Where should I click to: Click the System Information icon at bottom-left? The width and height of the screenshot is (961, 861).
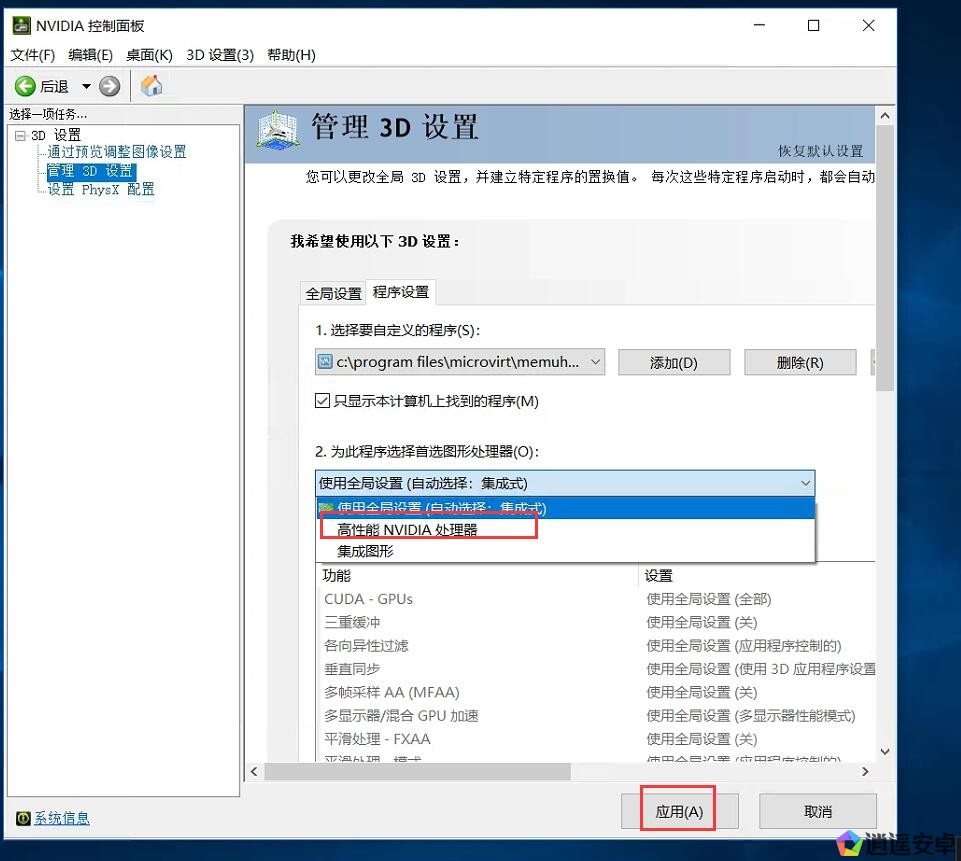click(x=23, y=819)
